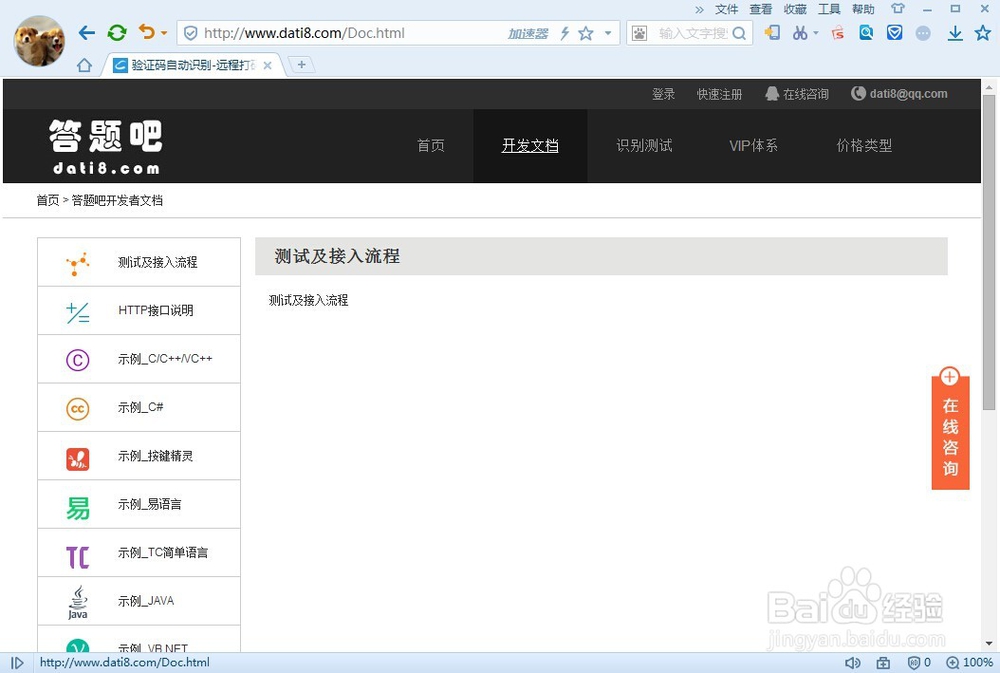Open address bar dropdown arrow
Screen dimensions: 1000x673
tap(608, 33)
